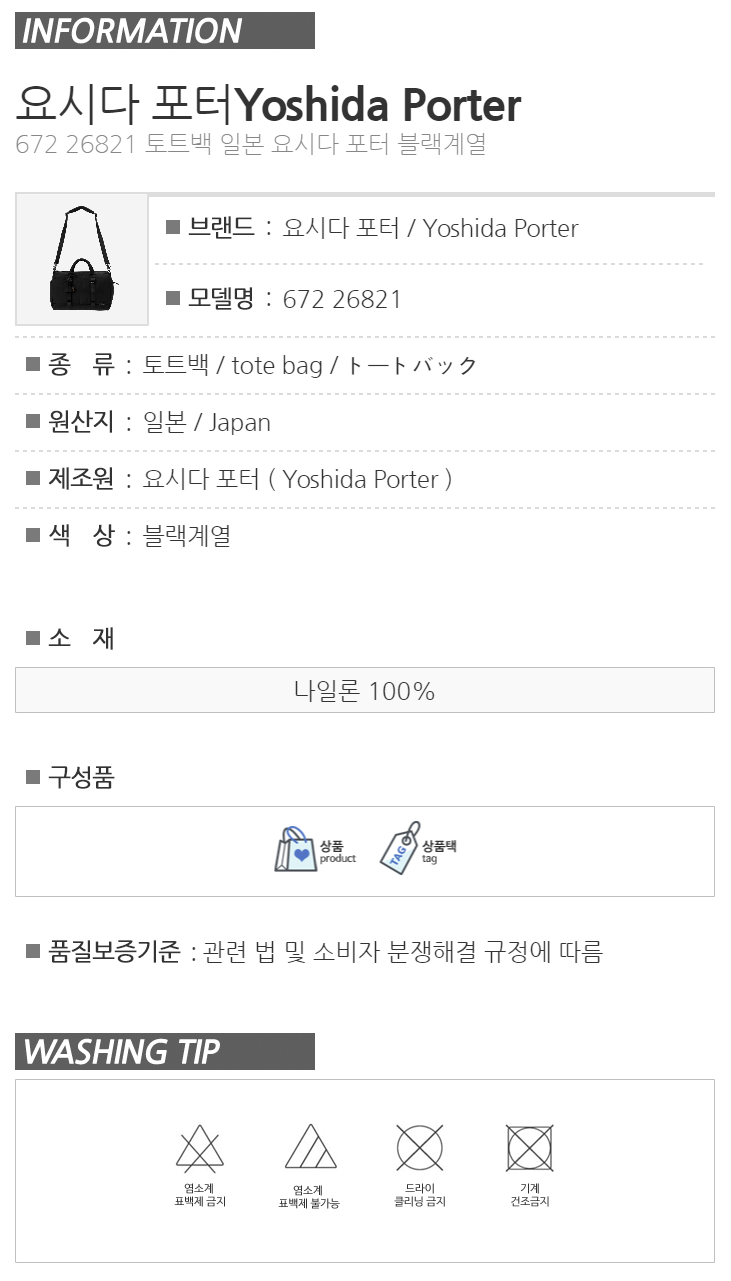Click the 원산지 value 일본 / Japan
The width and height of the screenshot is (731, 1281).
coord(207,422)
